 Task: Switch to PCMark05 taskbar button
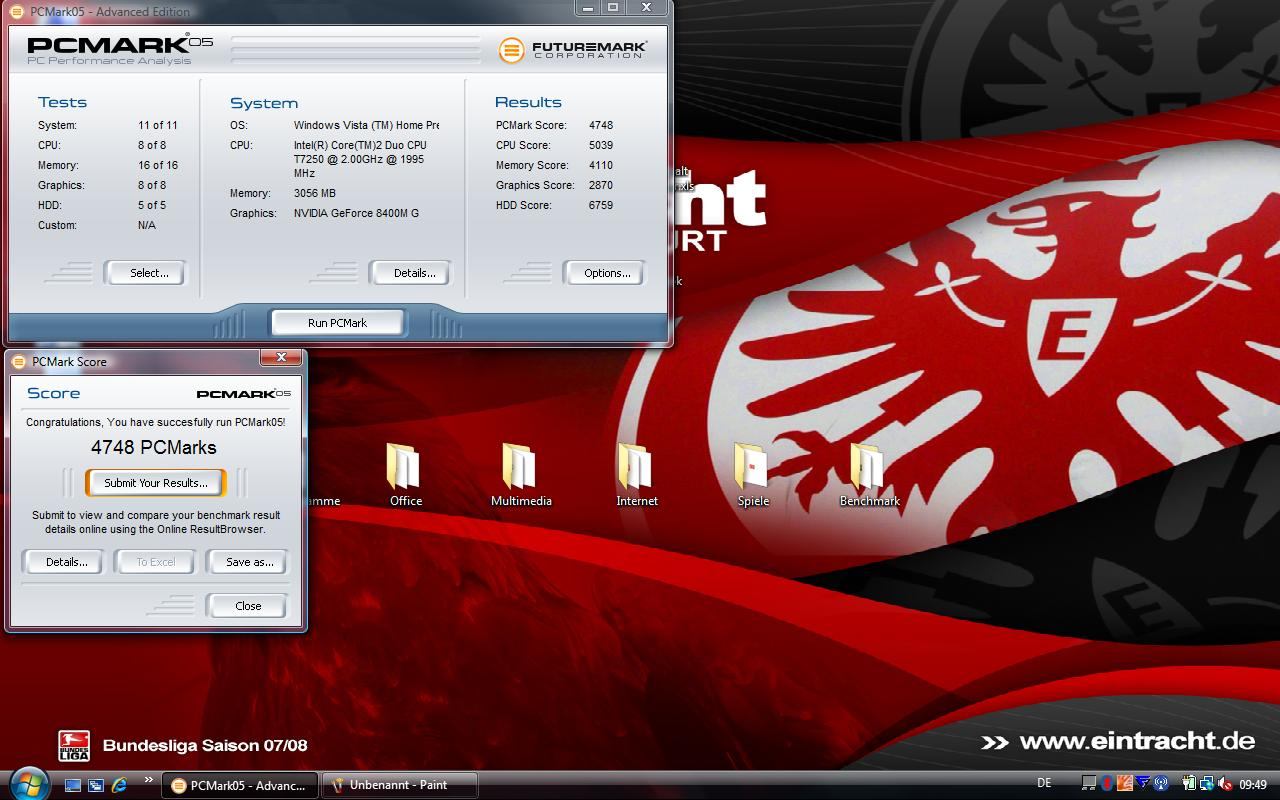(x=241, y=785)
